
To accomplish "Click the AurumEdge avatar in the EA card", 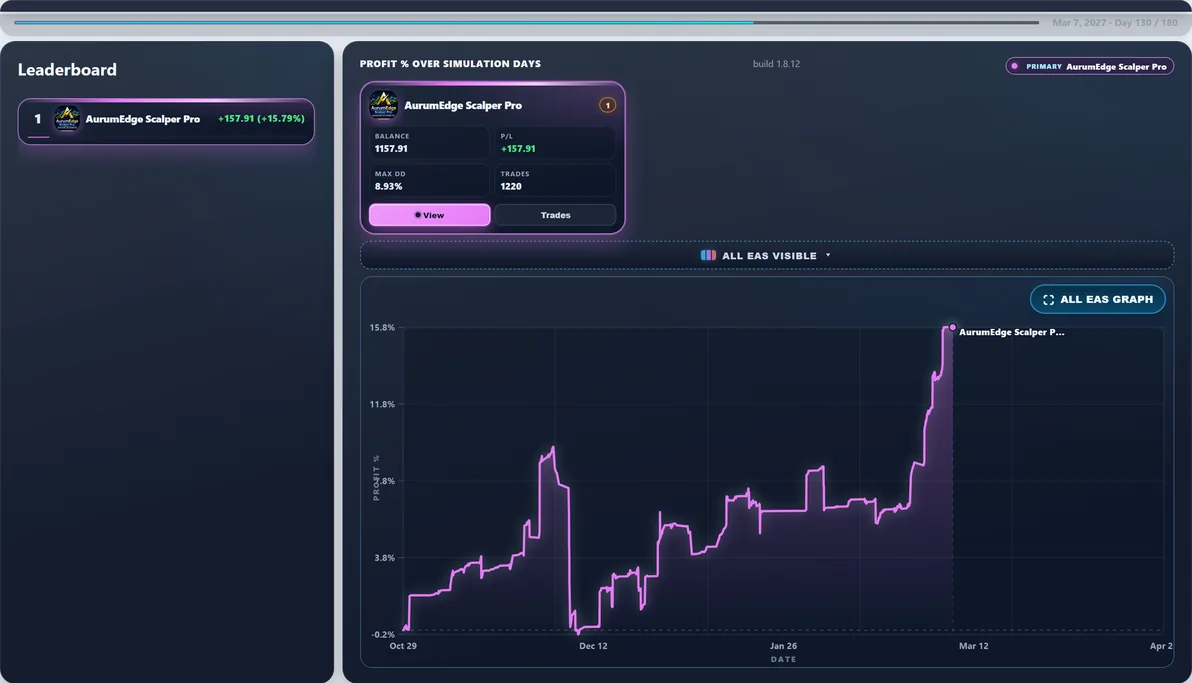I will pos(383,105).
